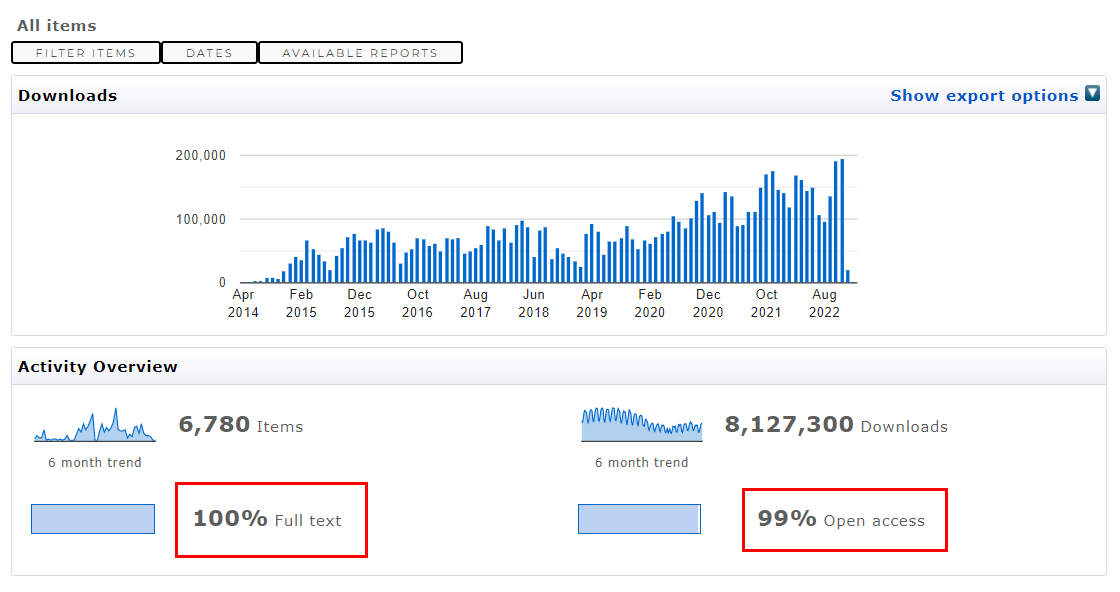The height and width of the screenshot is (592, 1120).
Task: Click the short final bar of the chart
Action: 848,277
